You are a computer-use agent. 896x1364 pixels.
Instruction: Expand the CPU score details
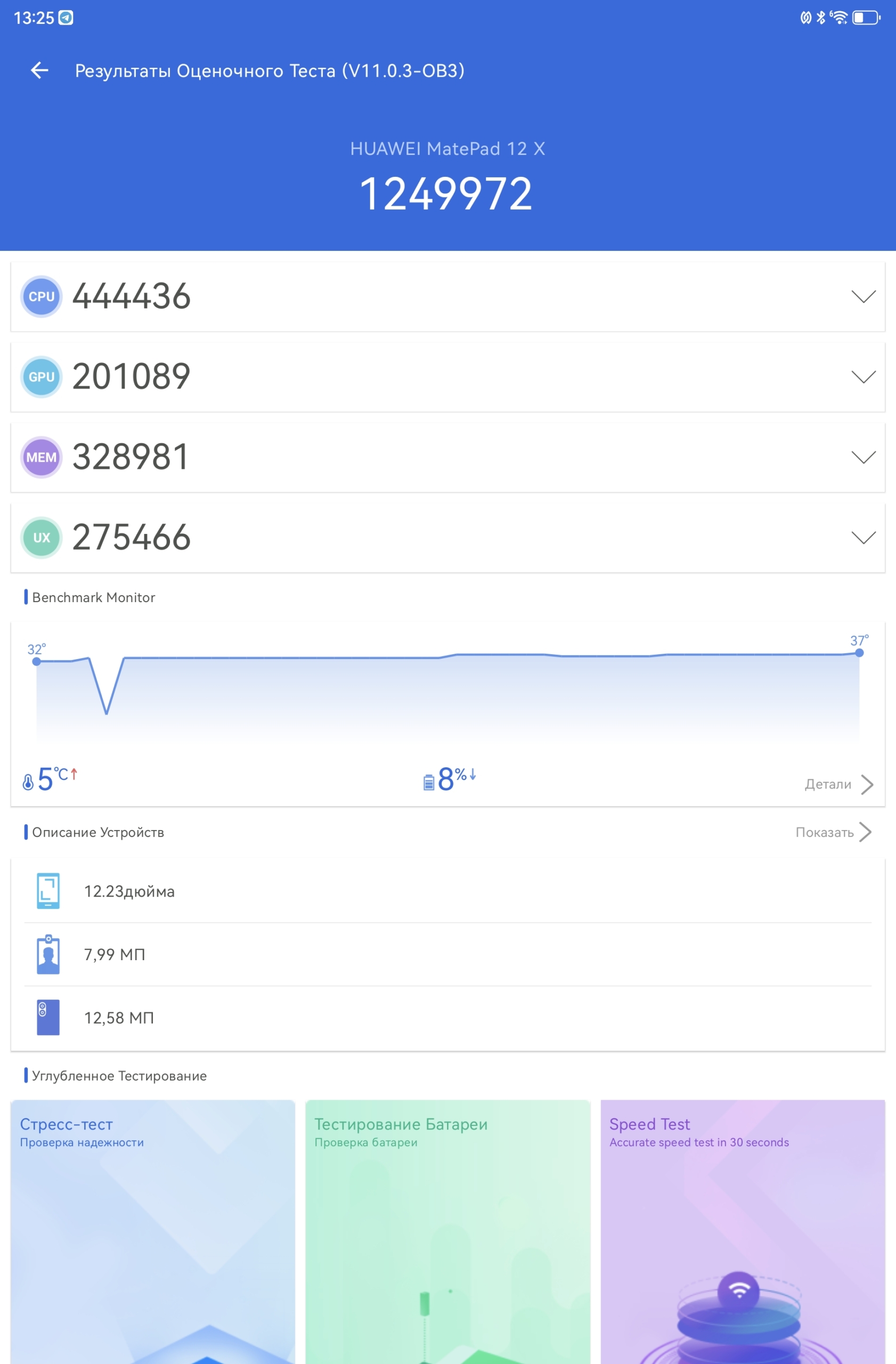pos(863,296)
